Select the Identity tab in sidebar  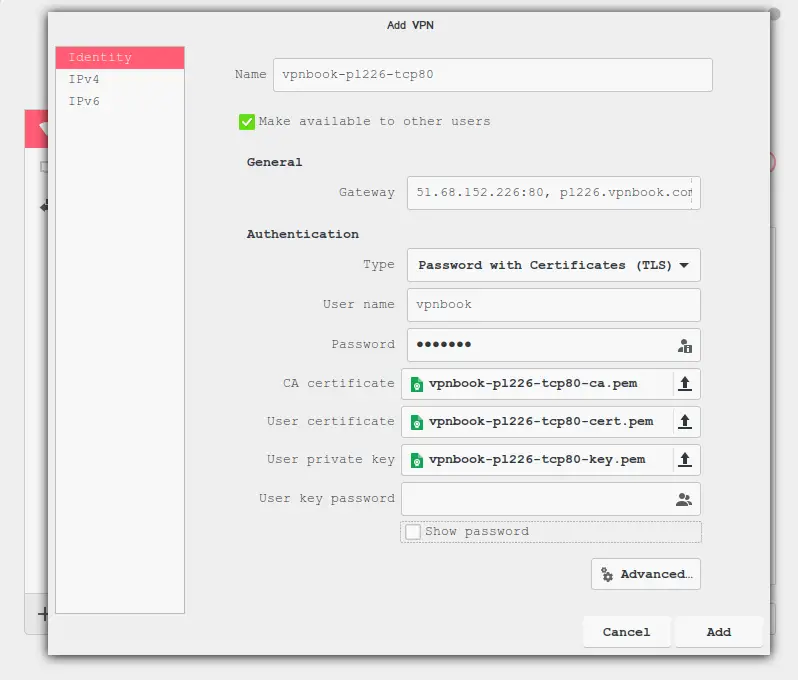click(120, 58)
